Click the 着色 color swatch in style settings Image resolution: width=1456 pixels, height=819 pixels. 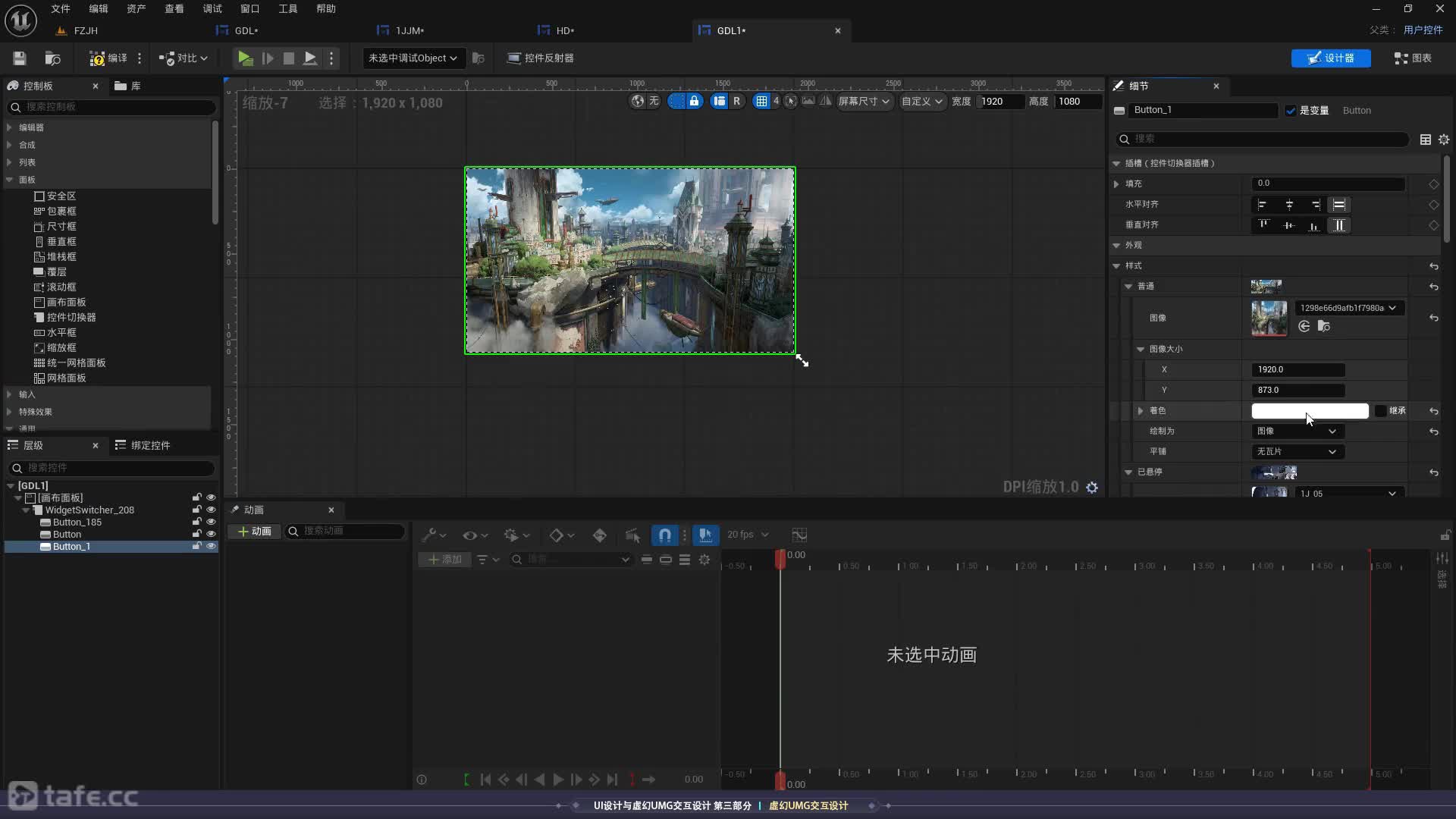[x=1310, y=410]
